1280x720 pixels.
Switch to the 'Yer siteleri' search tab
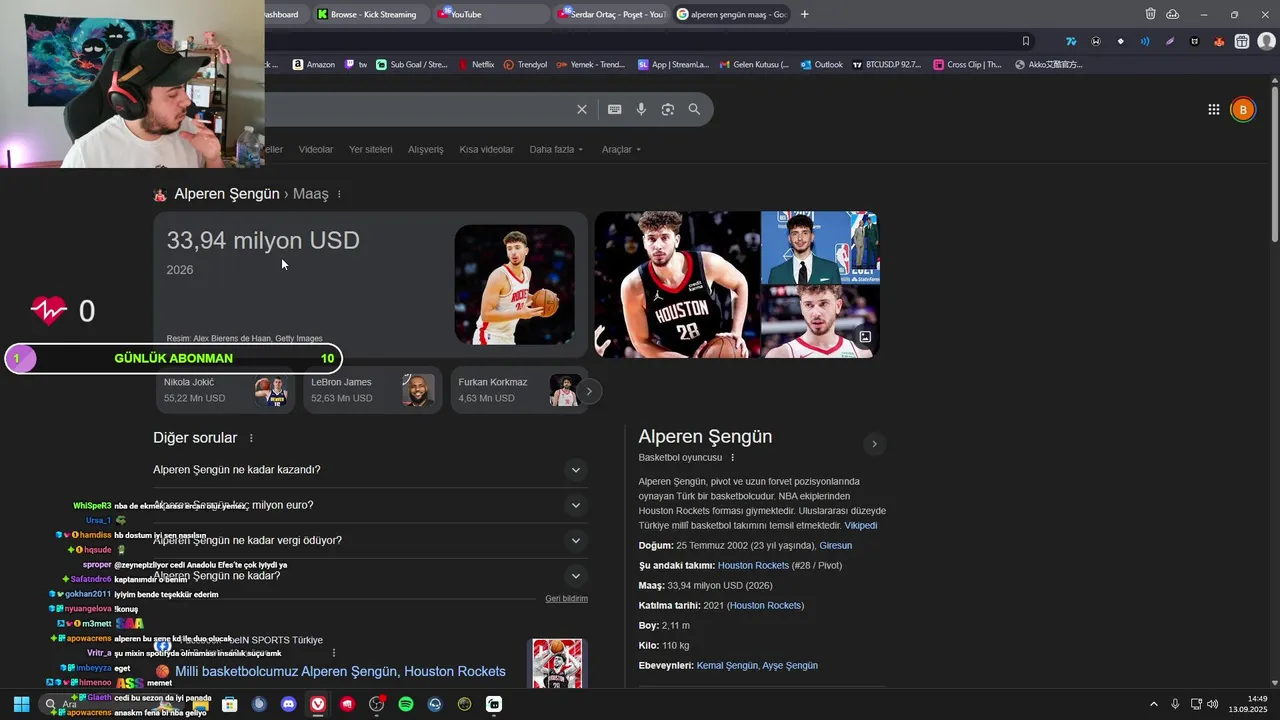pyautogui.click(x=370, y=149)
